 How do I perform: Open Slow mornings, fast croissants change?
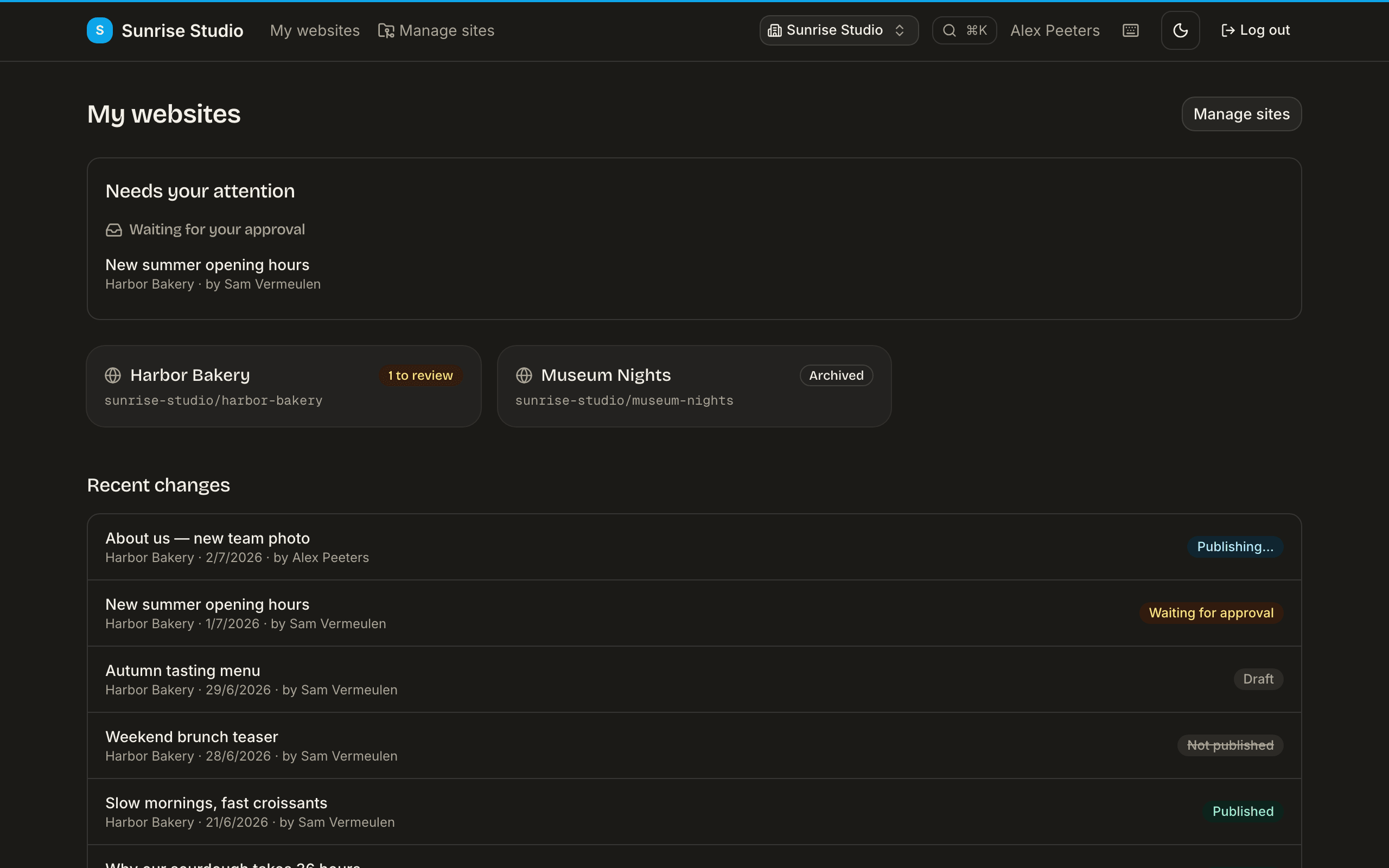click(694, 811)
